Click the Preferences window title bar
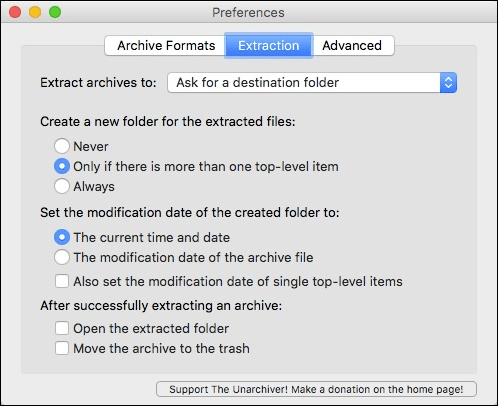 (x=248, y=12)
